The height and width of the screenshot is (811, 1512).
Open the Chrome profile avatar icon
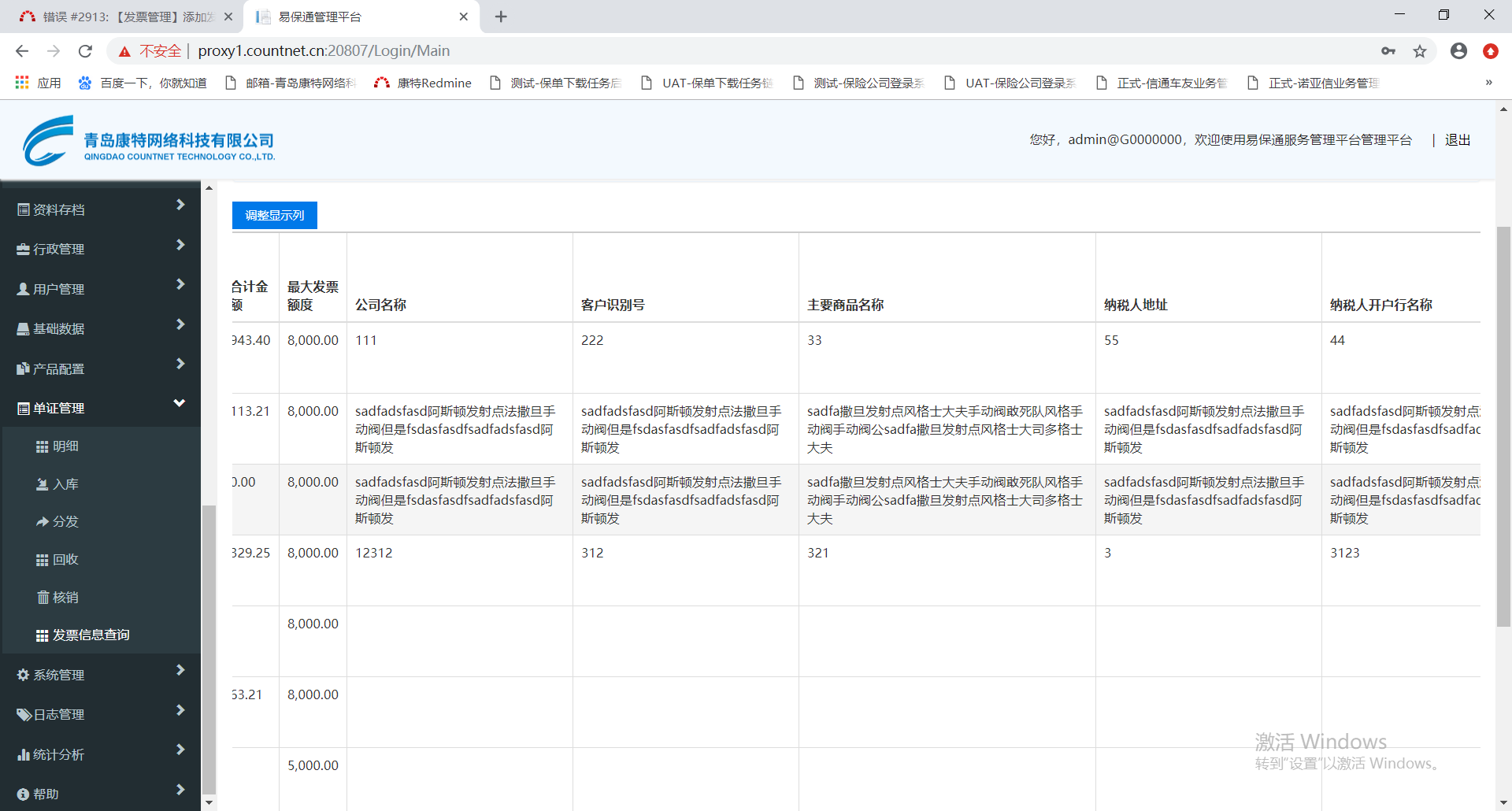click(x=1458, y=51)
